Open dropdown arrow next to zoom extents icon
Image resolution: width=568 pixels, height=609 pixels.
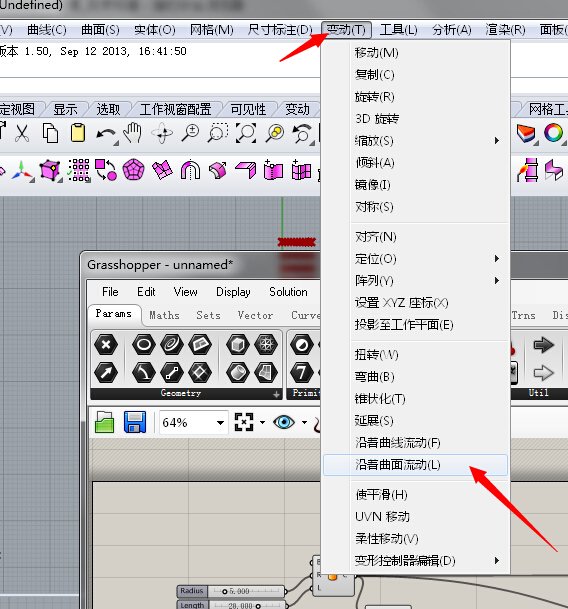tap(262, 422)
